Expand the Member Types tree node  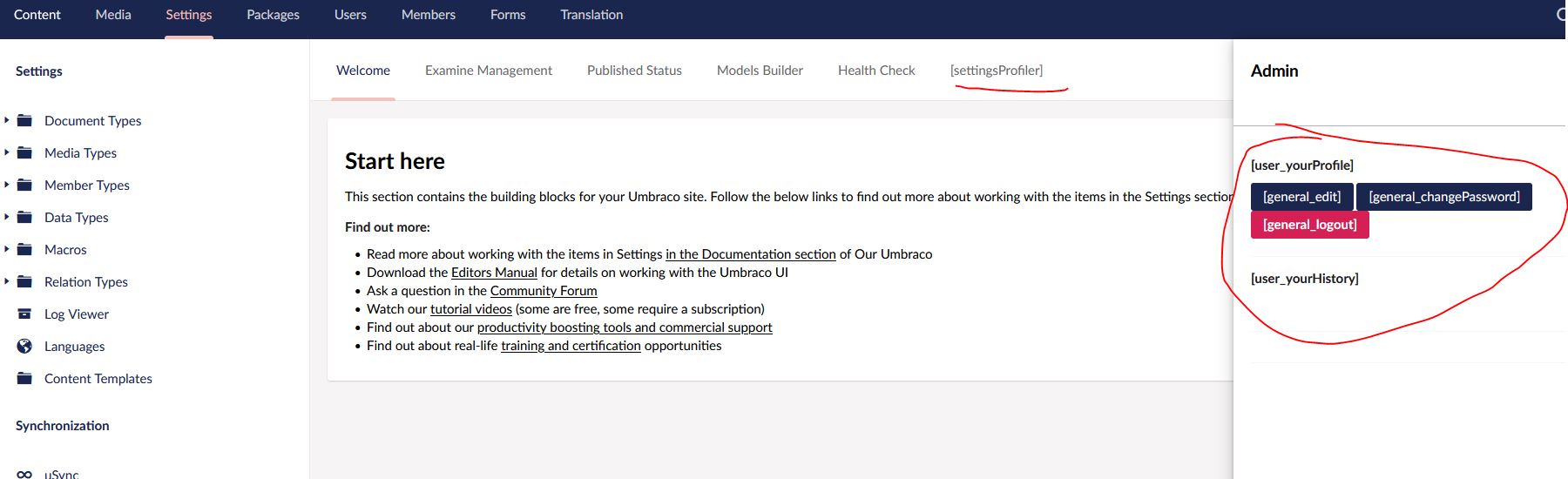pyautogui.click(x=6, y=185)
